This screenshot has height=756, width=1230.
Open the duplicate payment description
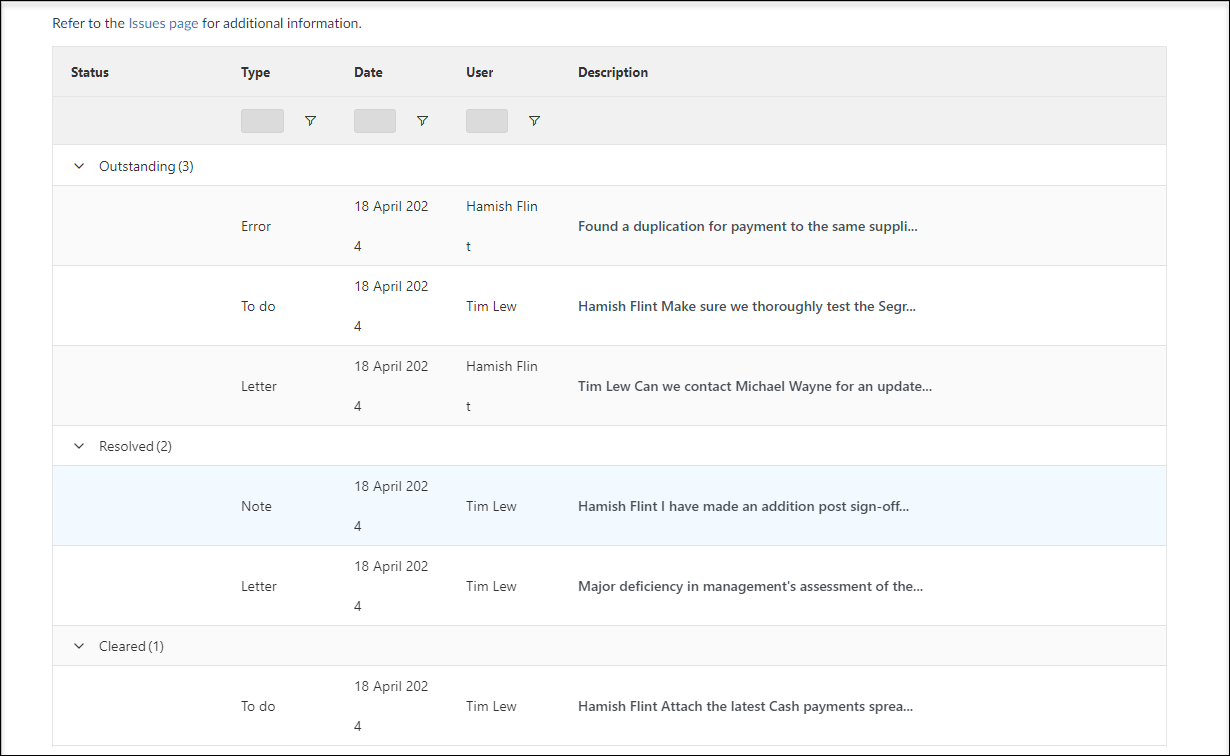(x=748, y=226)
